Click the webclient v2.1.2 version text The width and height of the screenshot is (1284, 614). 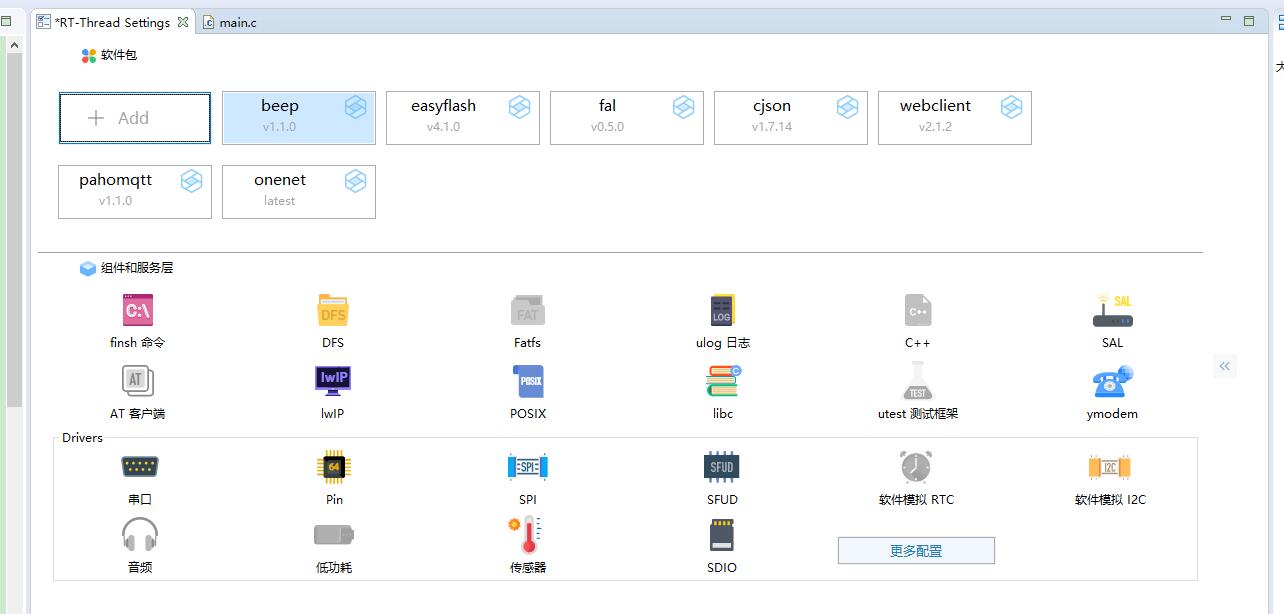pos(936,127)
